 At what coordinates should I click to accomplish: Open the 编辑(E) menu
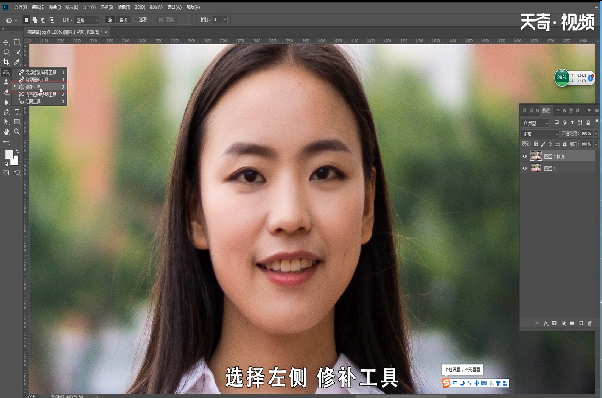click(37, 7)
